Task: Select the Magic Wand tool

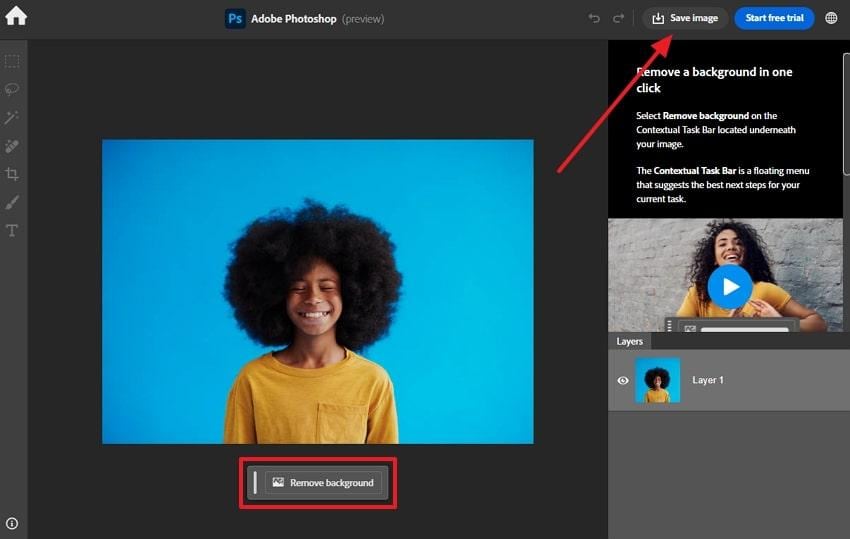Action: (12, 117)
